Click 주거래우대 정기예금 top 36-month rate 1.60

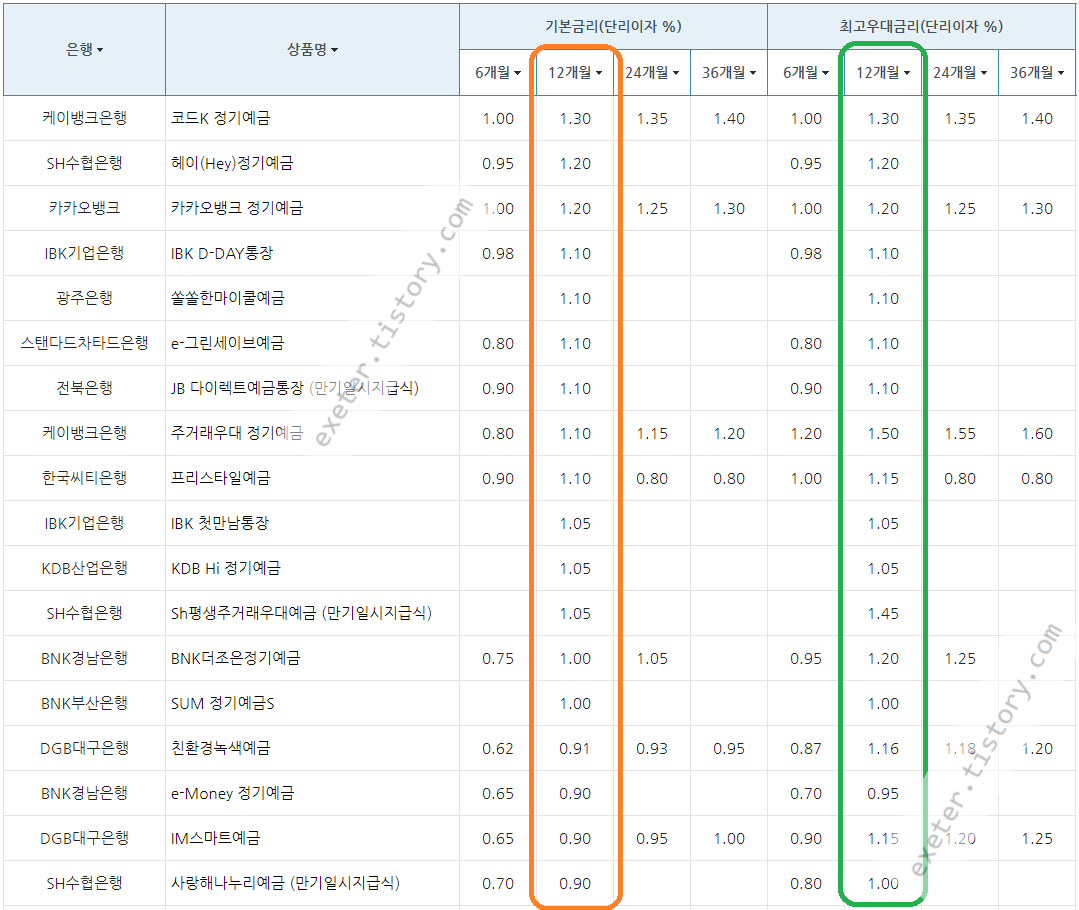tap(1037, 433)
